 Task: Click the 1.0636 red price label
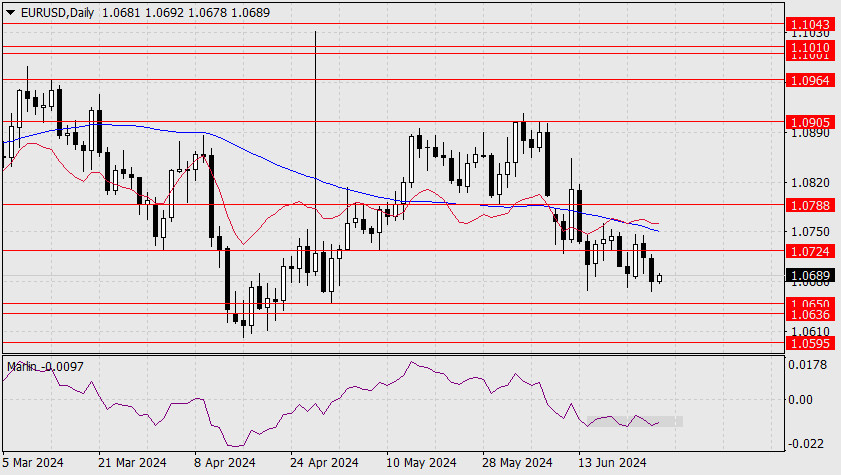pos(810,314)
